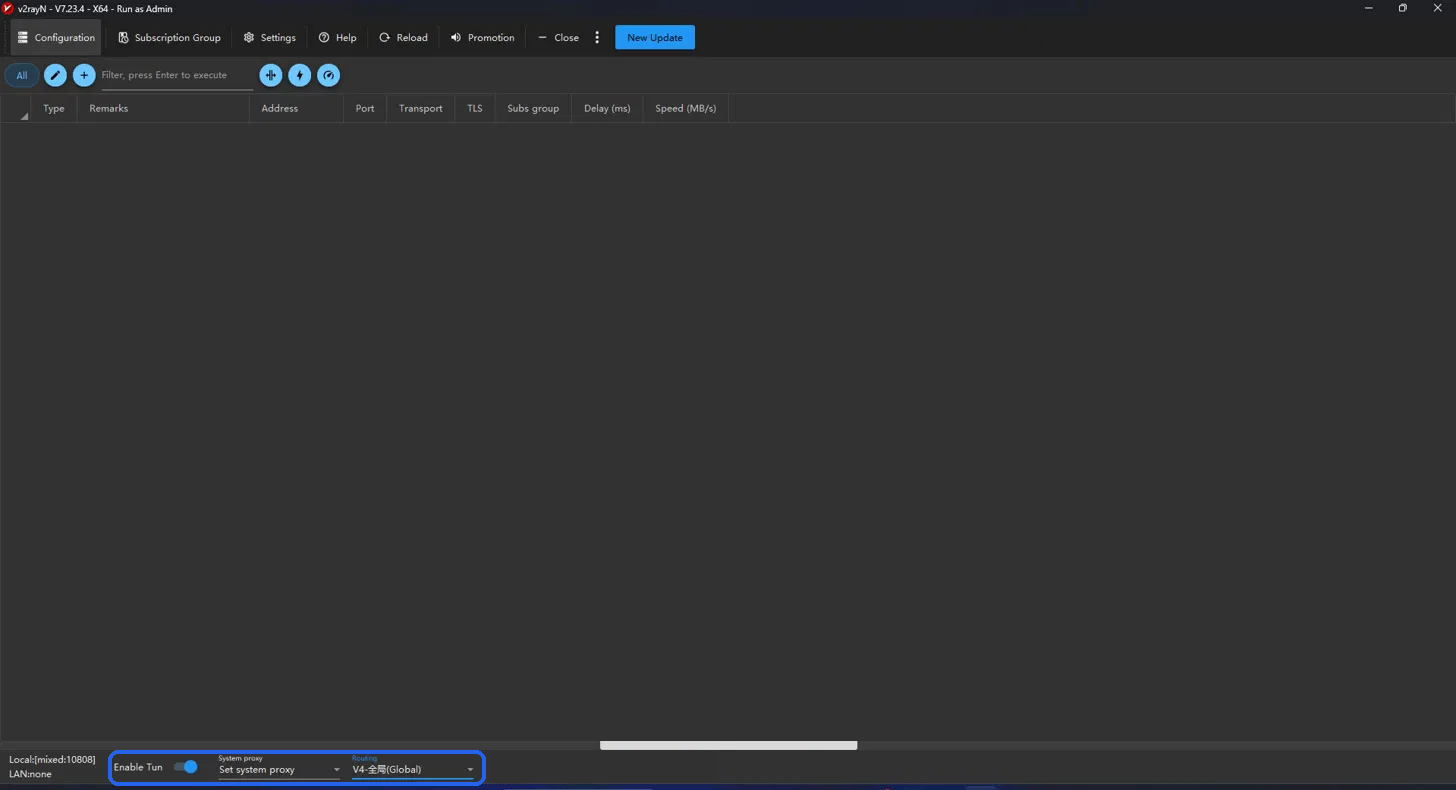Open the Subscription Group menu
This screenshot has height=790, width=1456.
(169, 37)
